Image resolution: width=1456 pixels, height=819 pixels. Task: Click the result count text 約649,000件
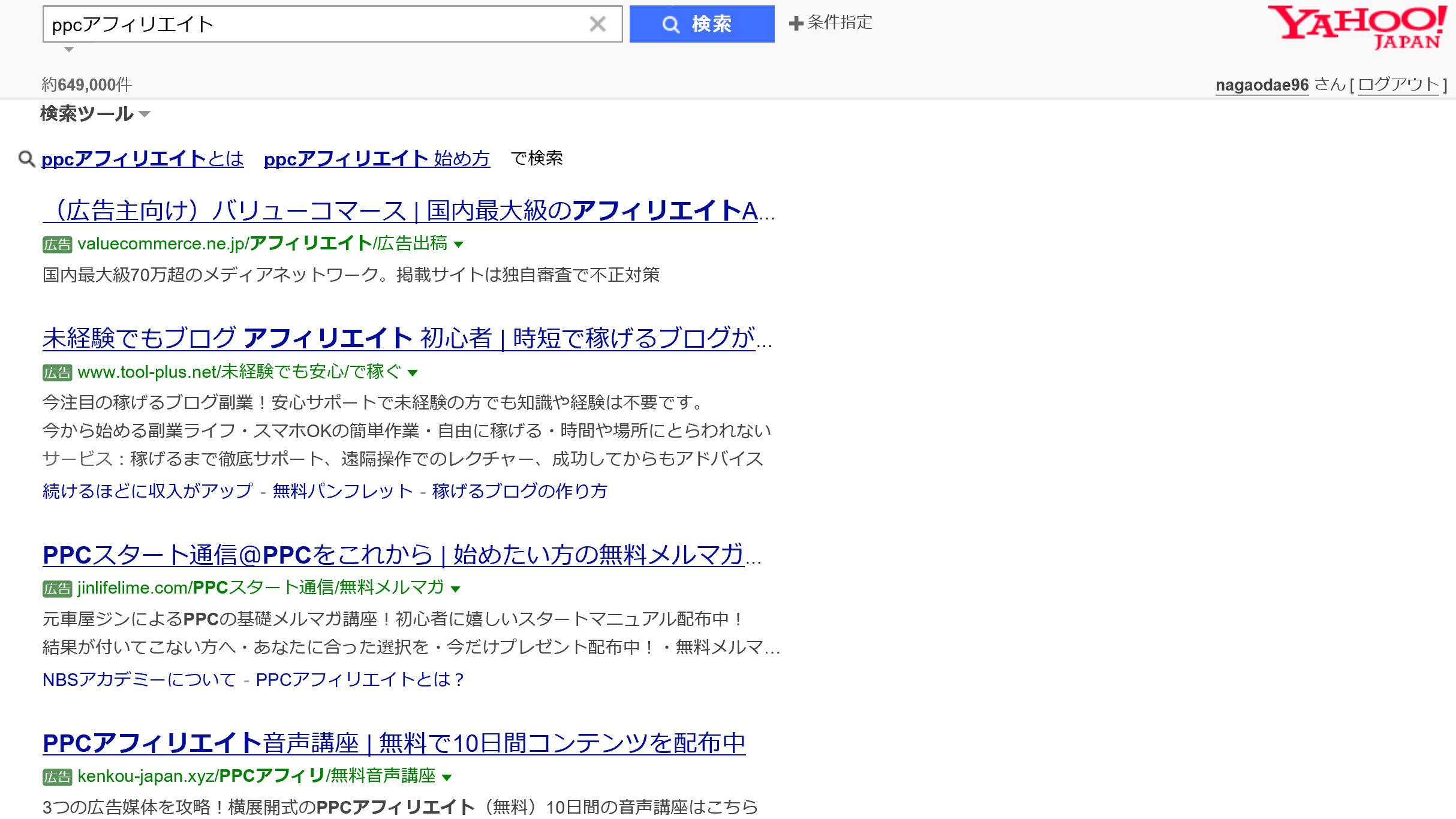87,85
